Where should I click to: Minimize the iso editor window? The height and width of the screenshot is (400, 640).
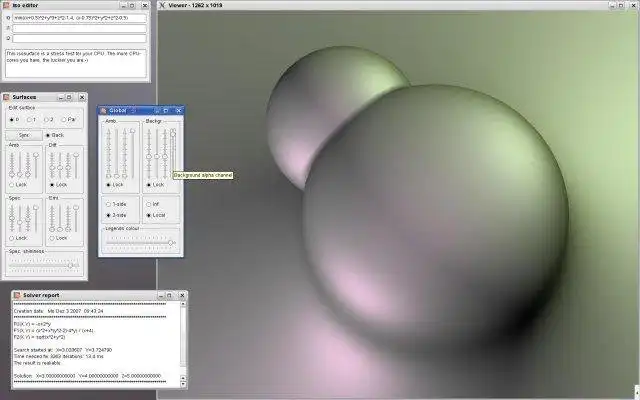124,5
